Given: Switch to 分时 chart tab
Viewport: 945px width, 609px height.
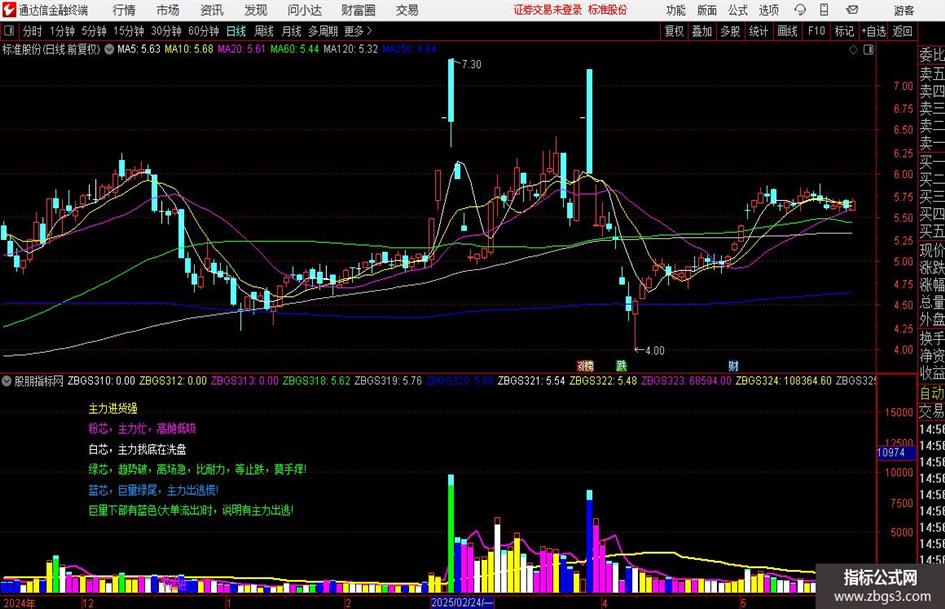Looking at the screenshot, I should click(32, 31).
